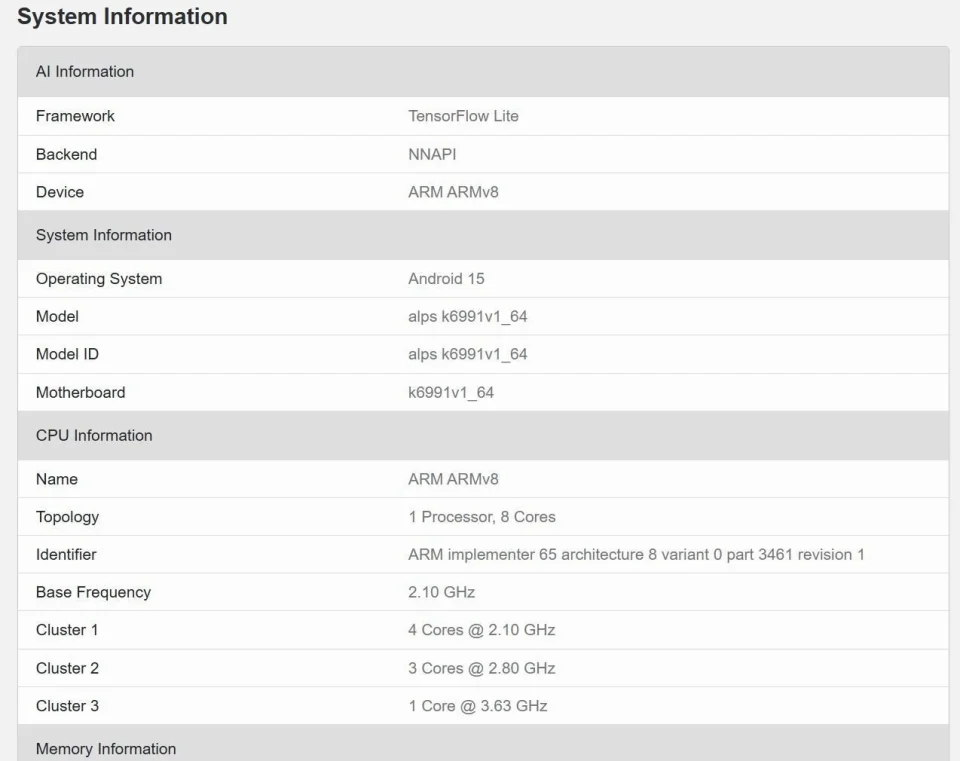Select the NNAPI backend value
Screen dimensions: 960x761
[x=432, y=154]
